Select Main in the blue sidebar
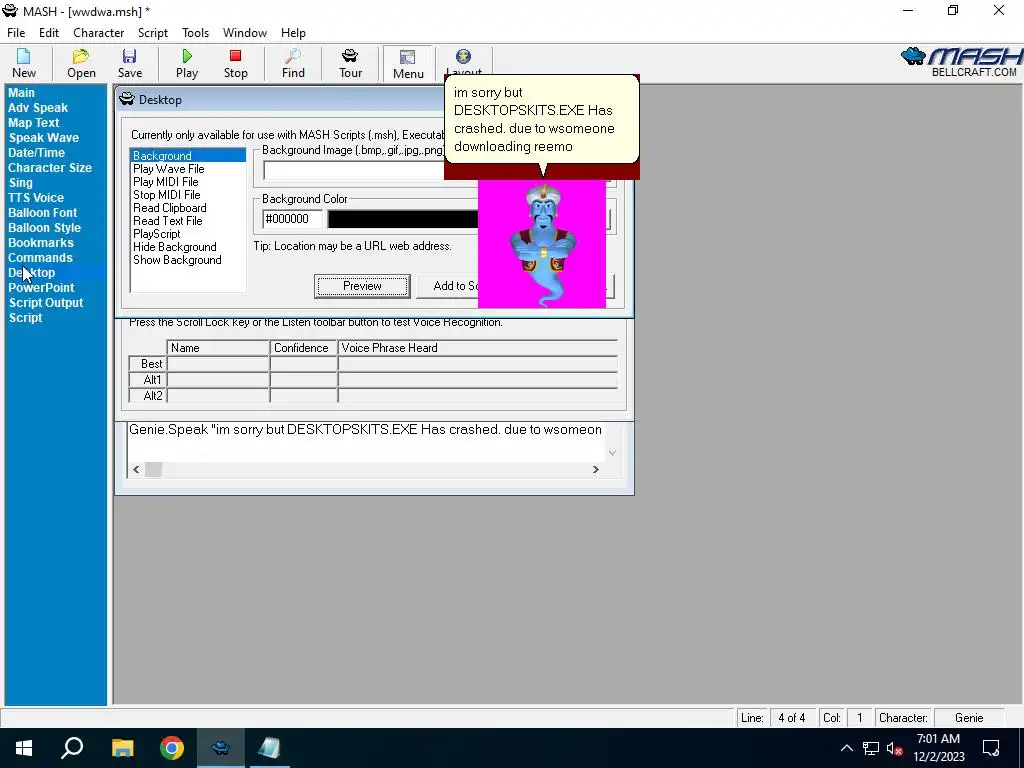 tap(22, 93)
